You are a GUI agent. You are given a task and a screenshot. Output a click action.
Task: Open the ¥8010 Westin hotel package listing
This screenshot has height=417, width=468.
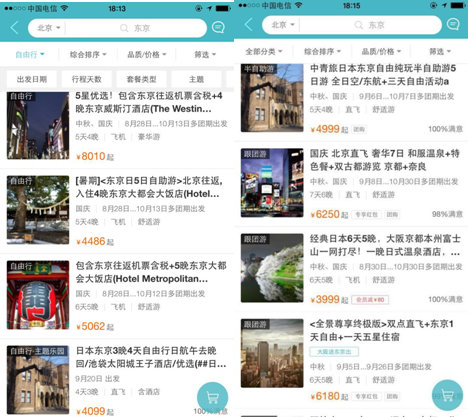coord(117,126)
